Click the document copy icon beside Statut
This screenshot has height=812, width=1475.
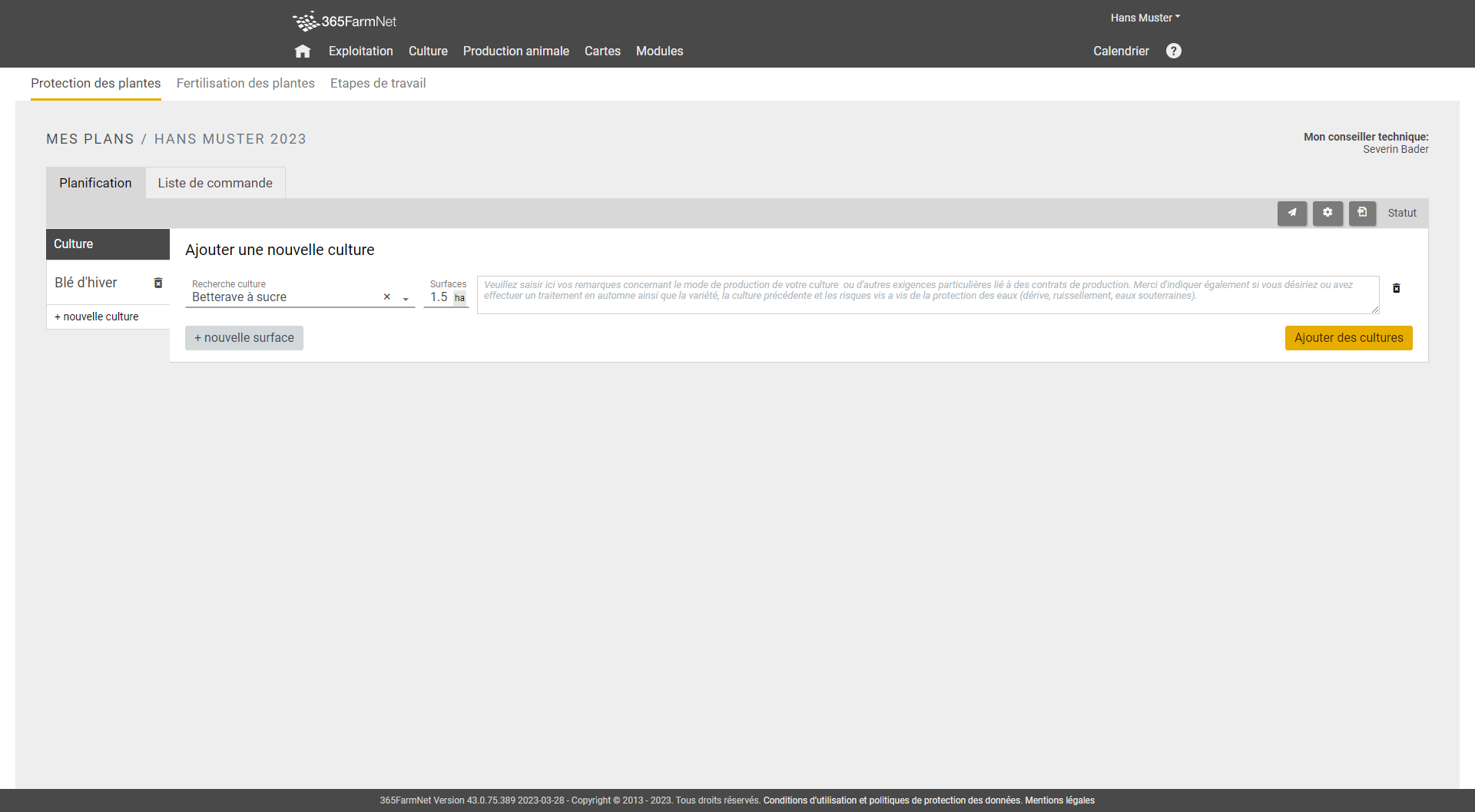tap(1362, 213)
